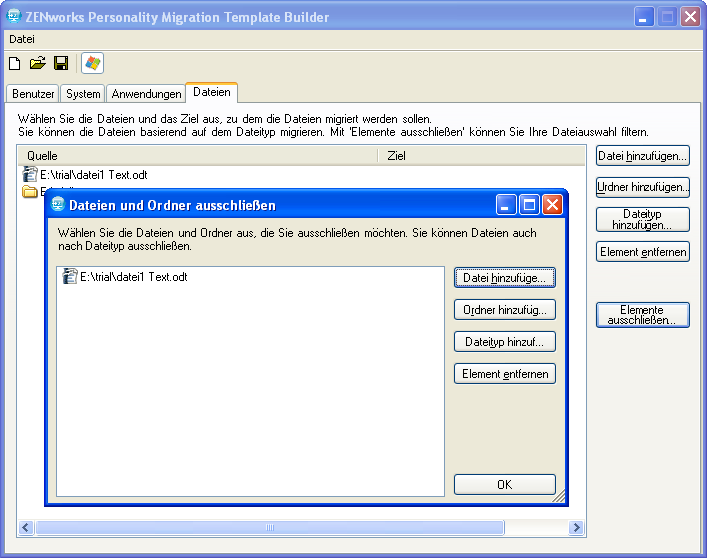
Task: Click Element entfernen in main window
Action: (643, 252)
